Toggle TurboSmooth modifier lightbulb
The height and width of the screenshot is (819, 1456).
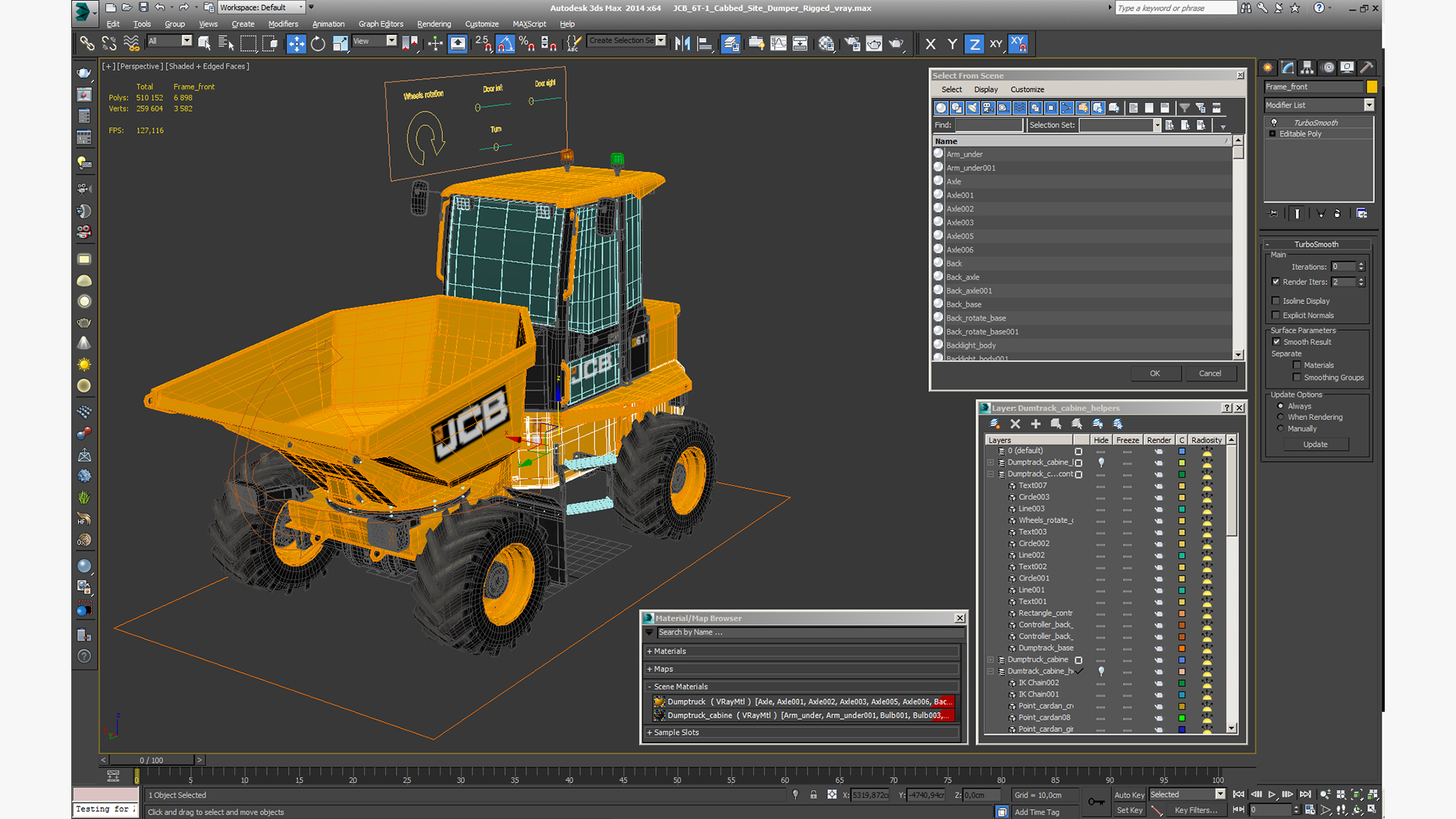[x=1274, y=123]
